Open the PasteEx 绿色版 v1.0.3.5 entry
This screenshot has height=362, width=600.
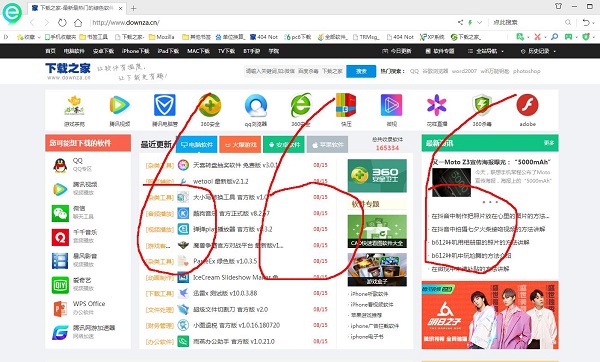[x=225, y=261]
